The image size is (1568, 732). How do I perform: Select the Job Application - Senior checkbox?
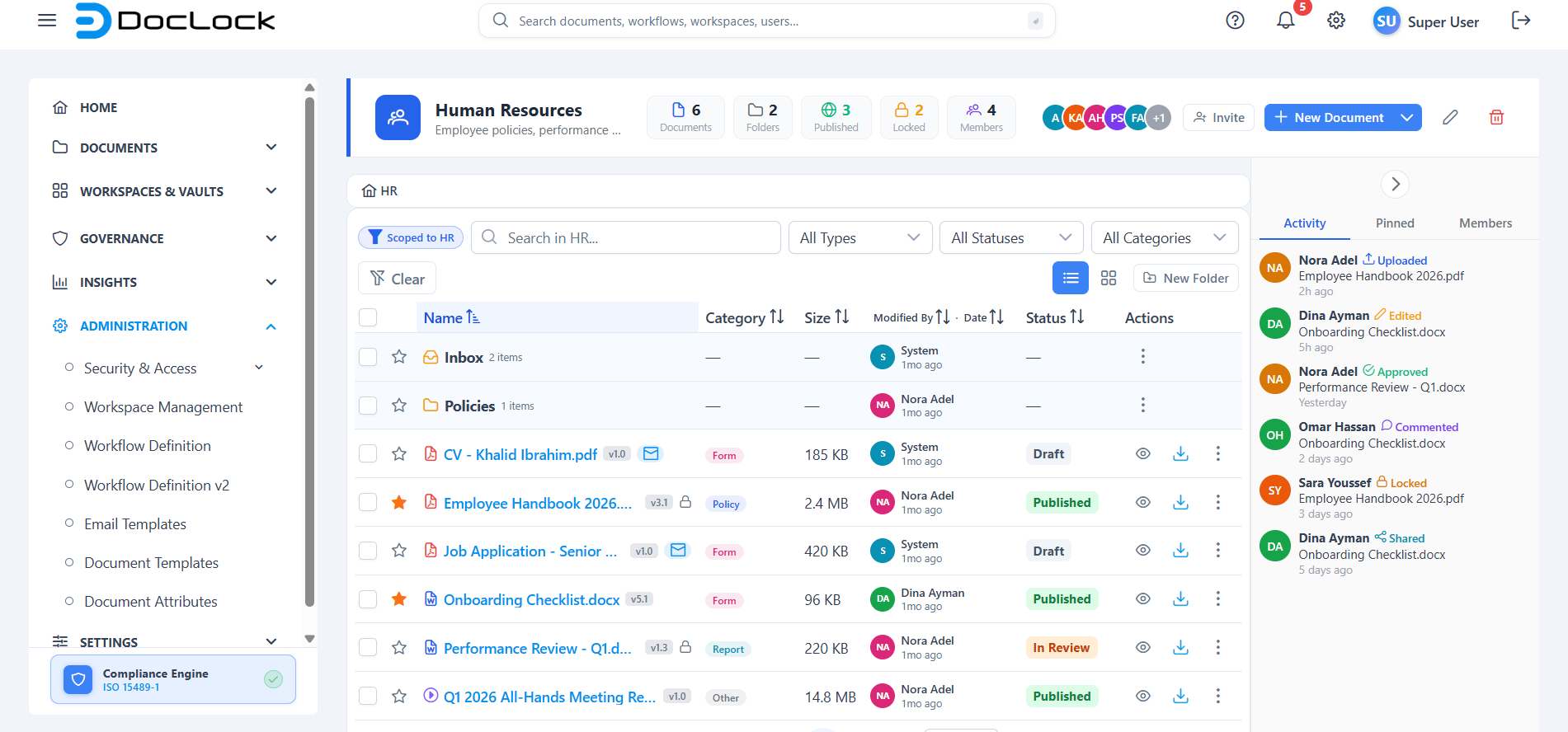(368, 550)
